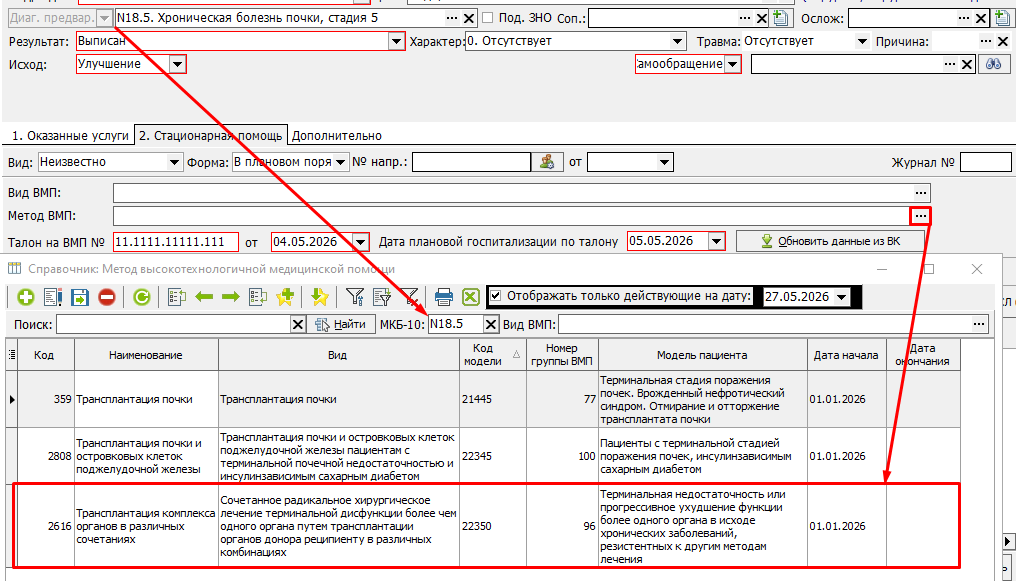Sort by Код модели column header

[492, 355]
